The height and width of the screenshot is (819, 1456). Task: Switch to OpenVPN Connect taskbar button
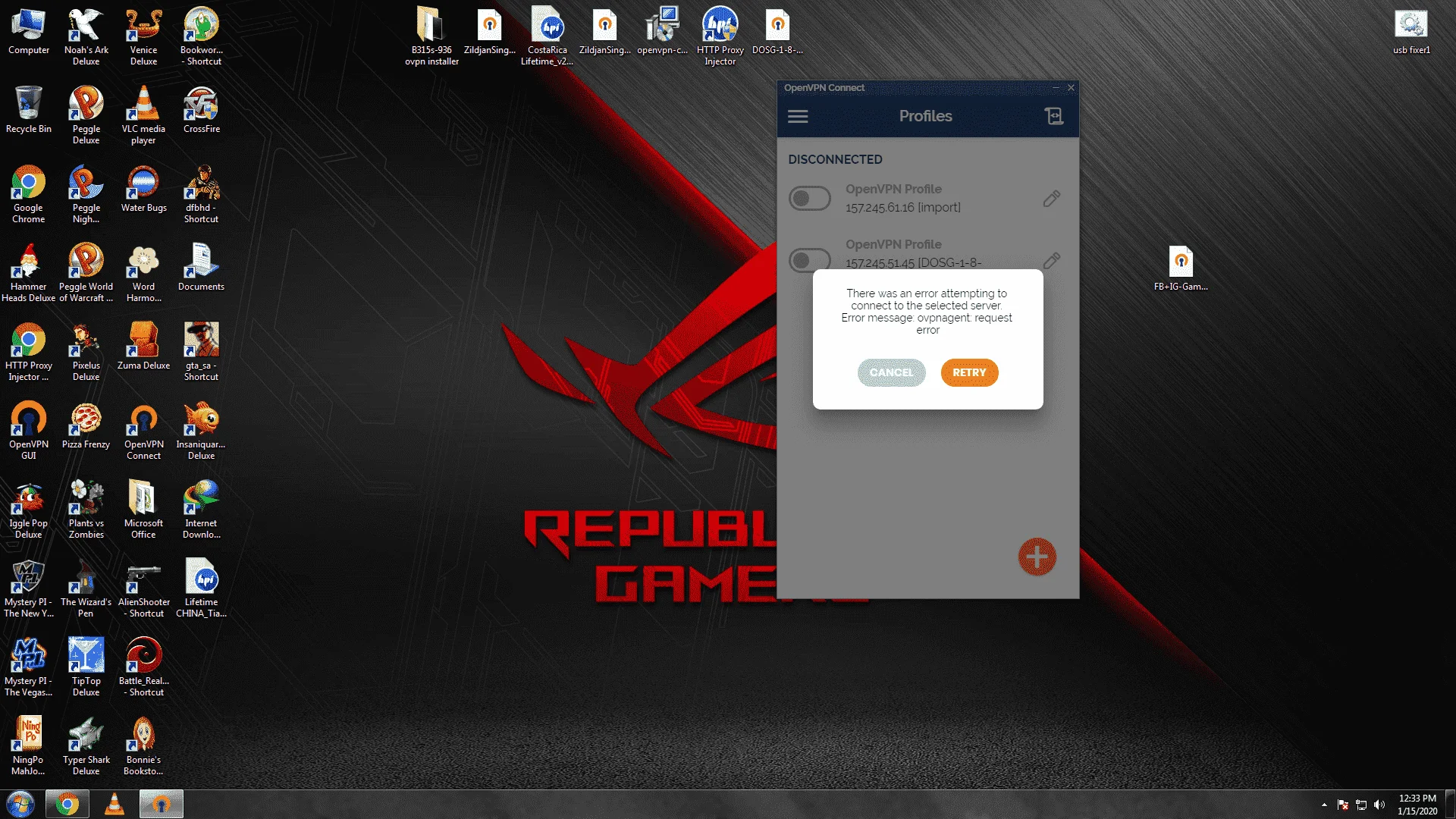click(x=161, y=805)
